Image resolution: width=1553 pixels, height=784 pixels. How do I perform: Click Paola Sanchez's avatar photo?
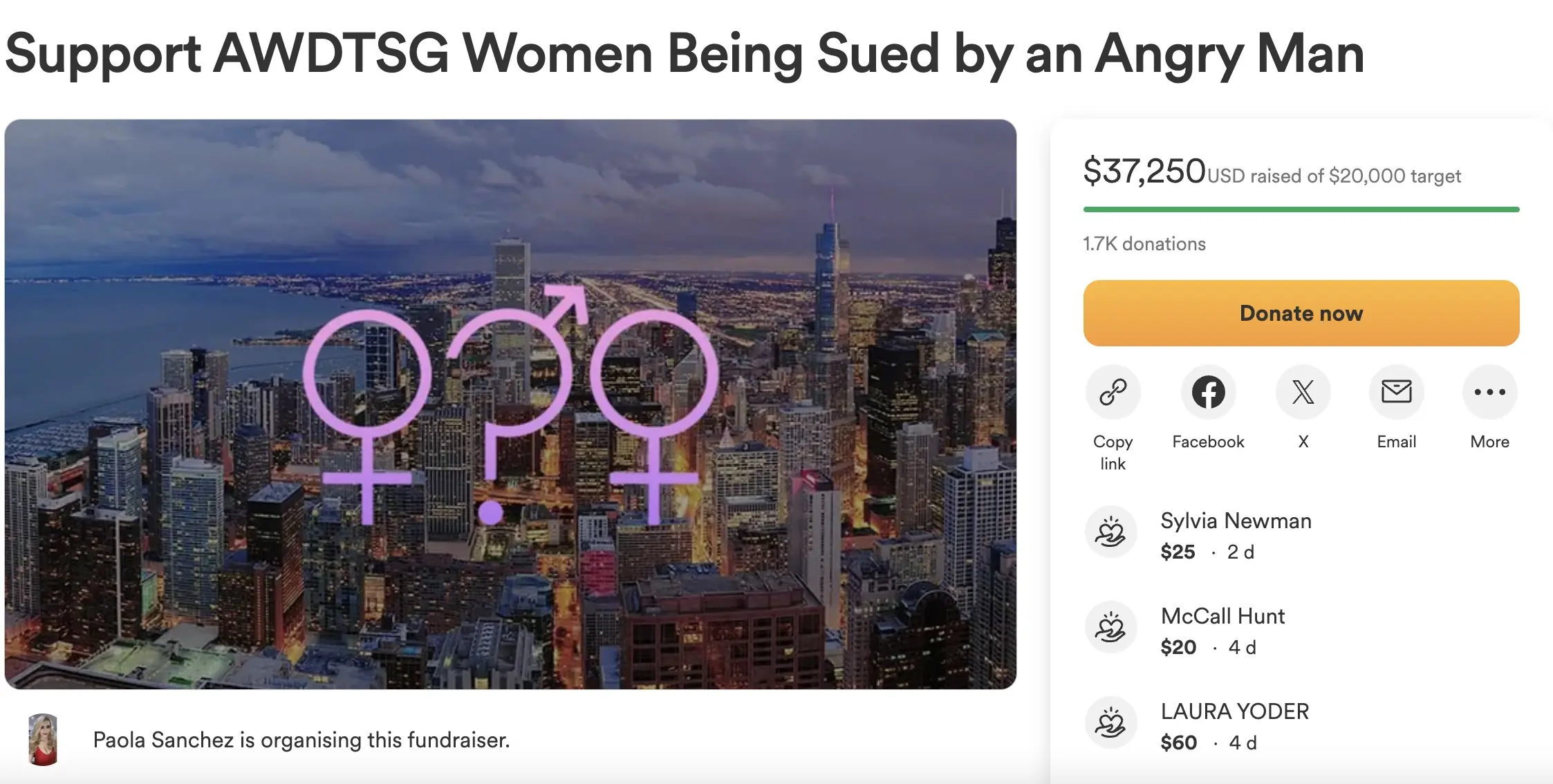coord(43,740)
